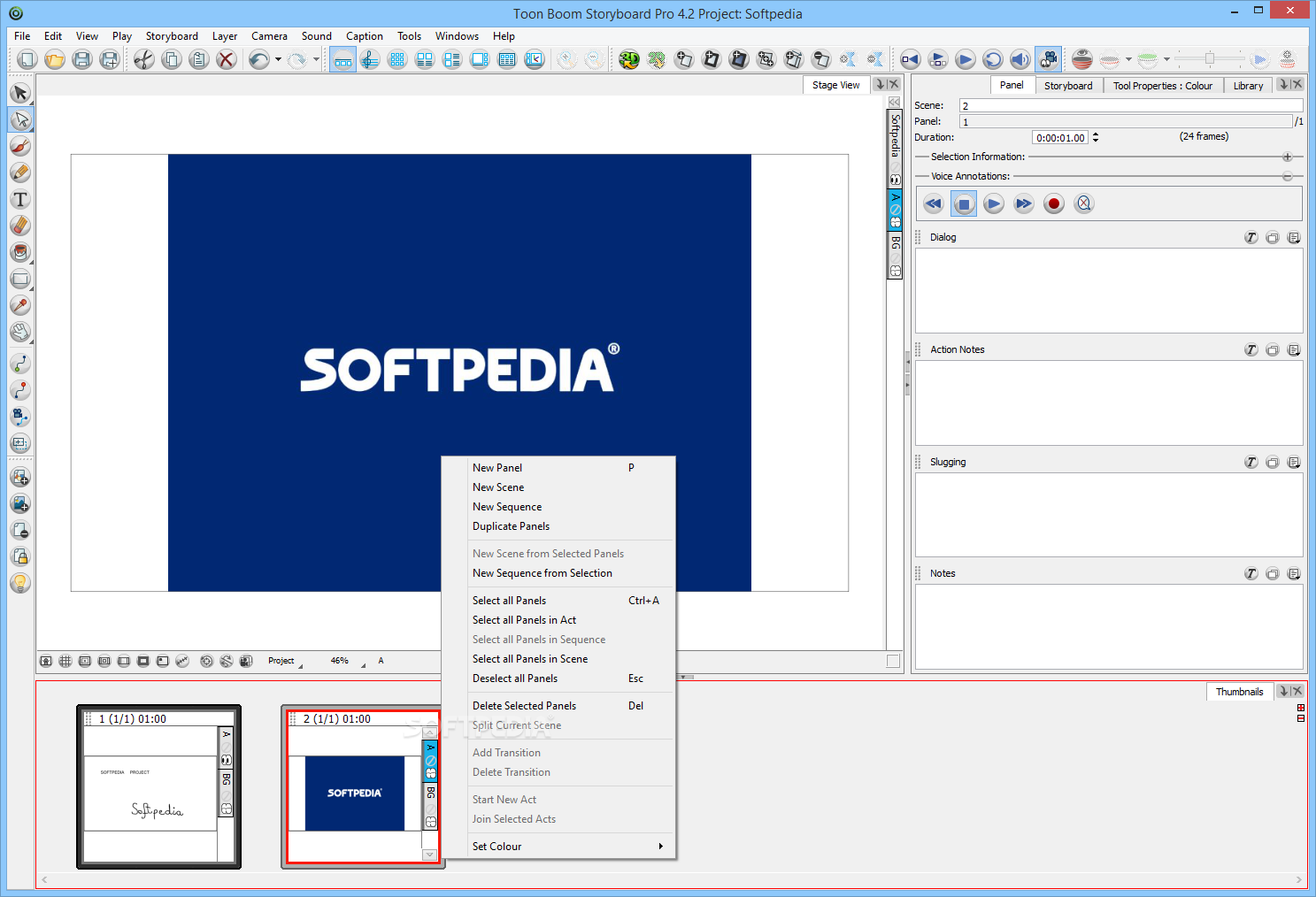Choose Select all Panels in Scene
The width and height of the screenshot is (1316, 897).
pos(558,659)
